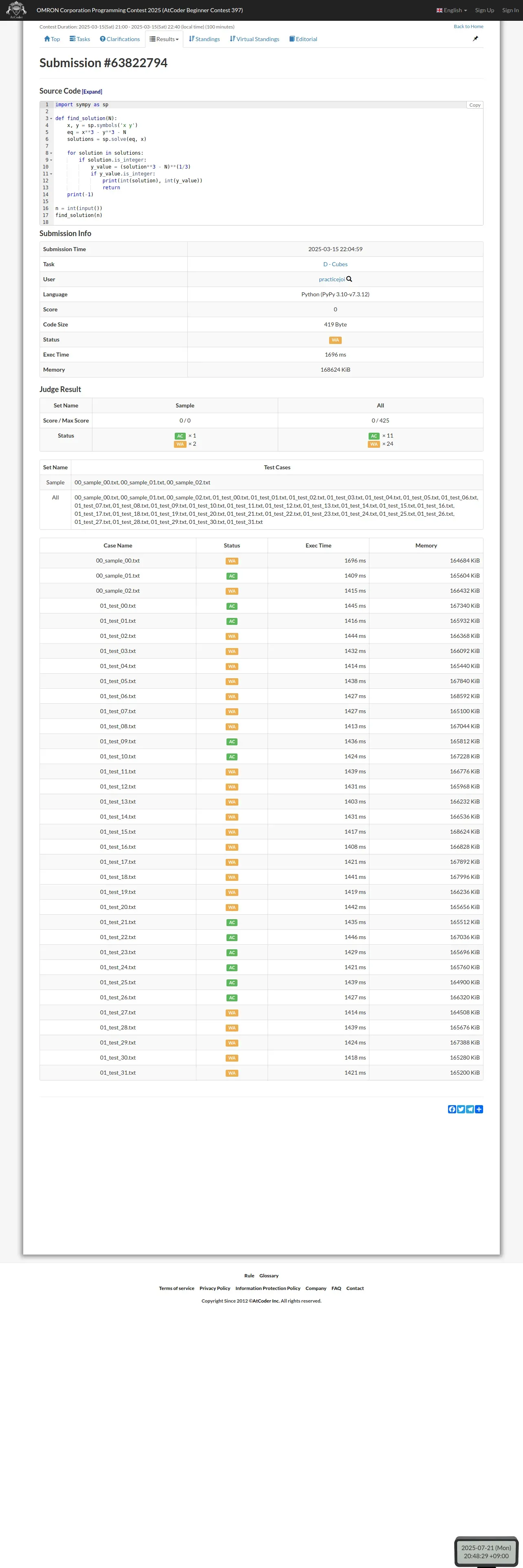This screenshot has width=523, height=1568.
Task: Click the submission time 2025-03-15 22:04:59
Action: click(336, 249)
